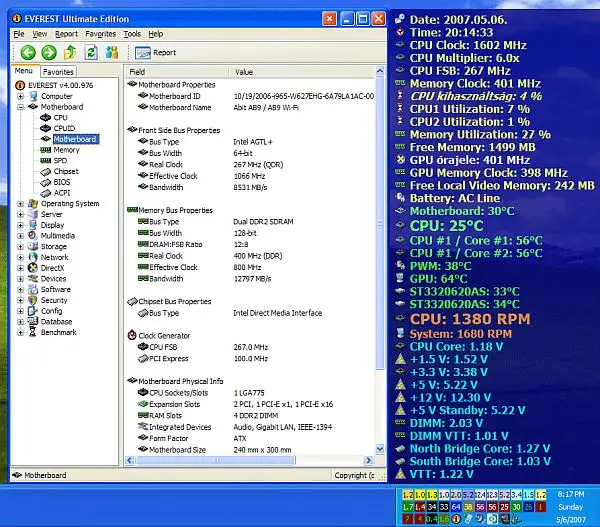Click the Field column header
Screen dimensions: 600x527
pyautogui.click(x=176, y=72)
